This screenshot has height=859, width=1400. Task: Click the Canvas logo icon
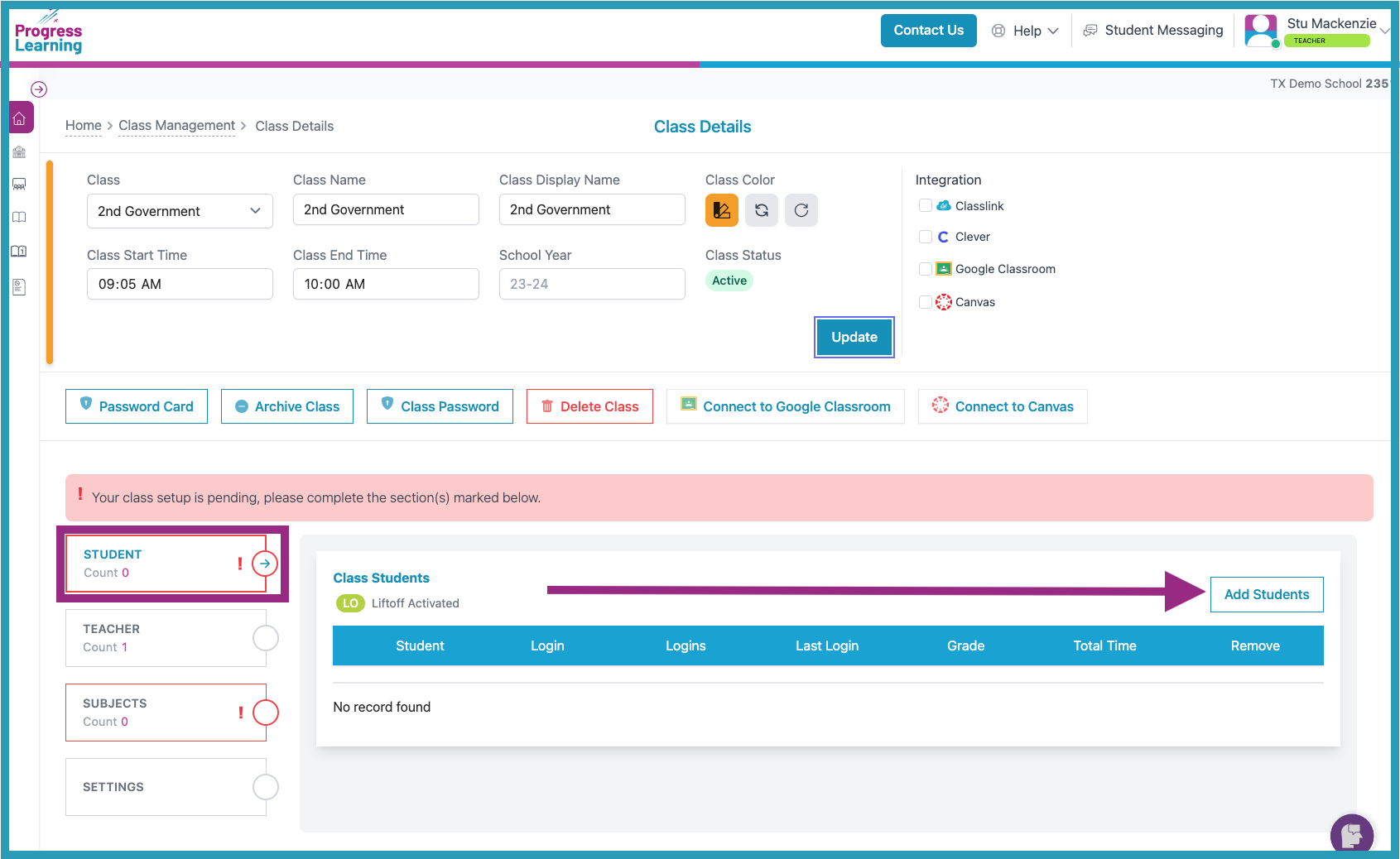pos(944,302)
